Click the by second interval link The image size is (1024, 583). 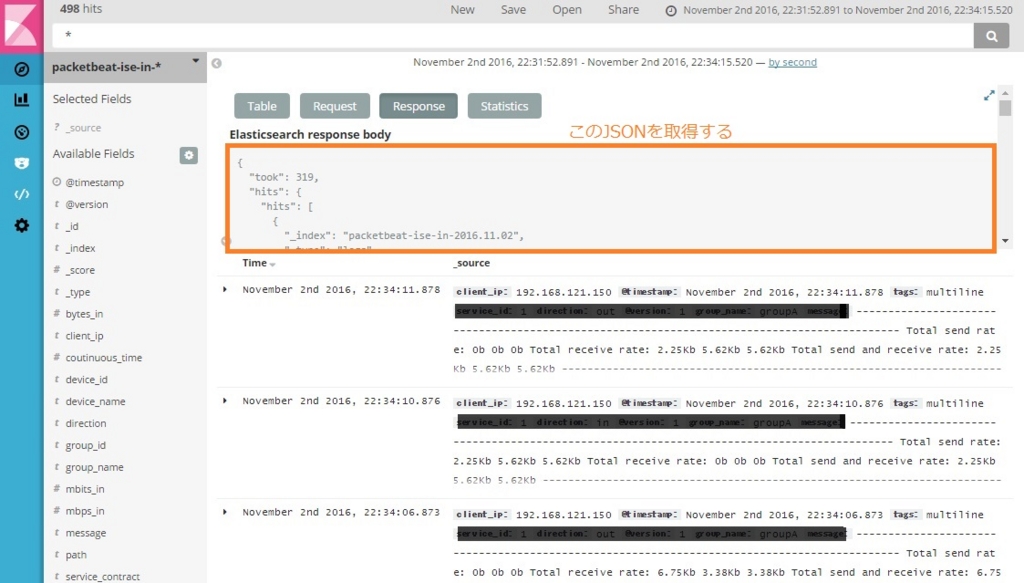point(792,62)
